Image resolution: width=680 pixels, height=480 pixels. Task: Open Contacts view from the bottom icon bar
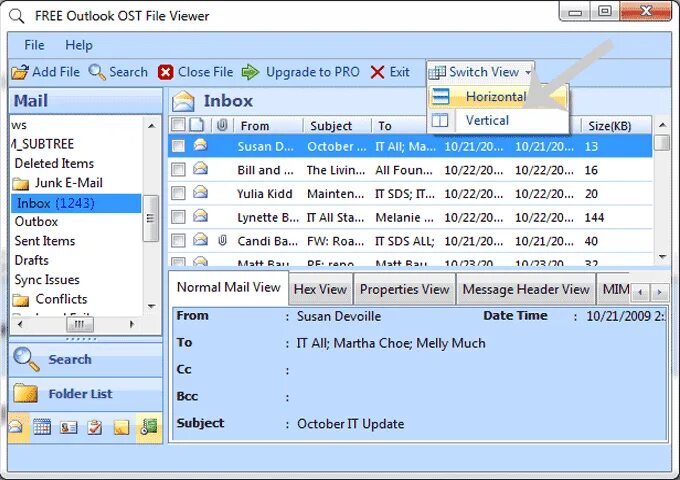(x=69, y=428)
